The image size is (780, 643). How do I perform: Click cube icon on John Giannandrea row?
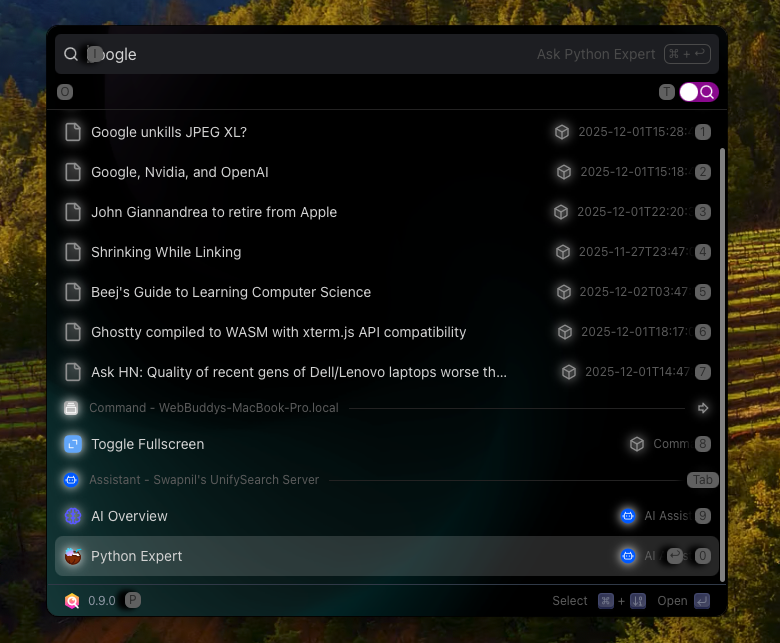[561, 212]
